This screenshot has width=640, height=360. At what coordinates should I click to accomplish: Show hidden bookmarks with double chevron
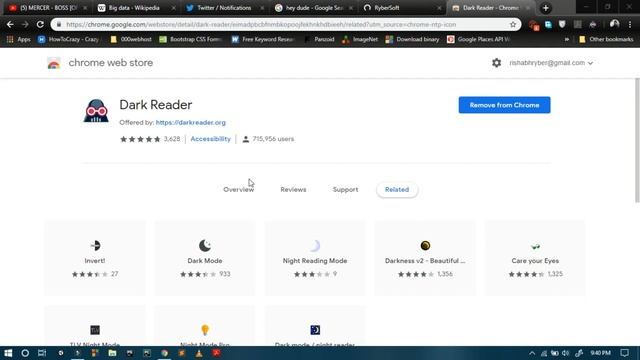567,40
